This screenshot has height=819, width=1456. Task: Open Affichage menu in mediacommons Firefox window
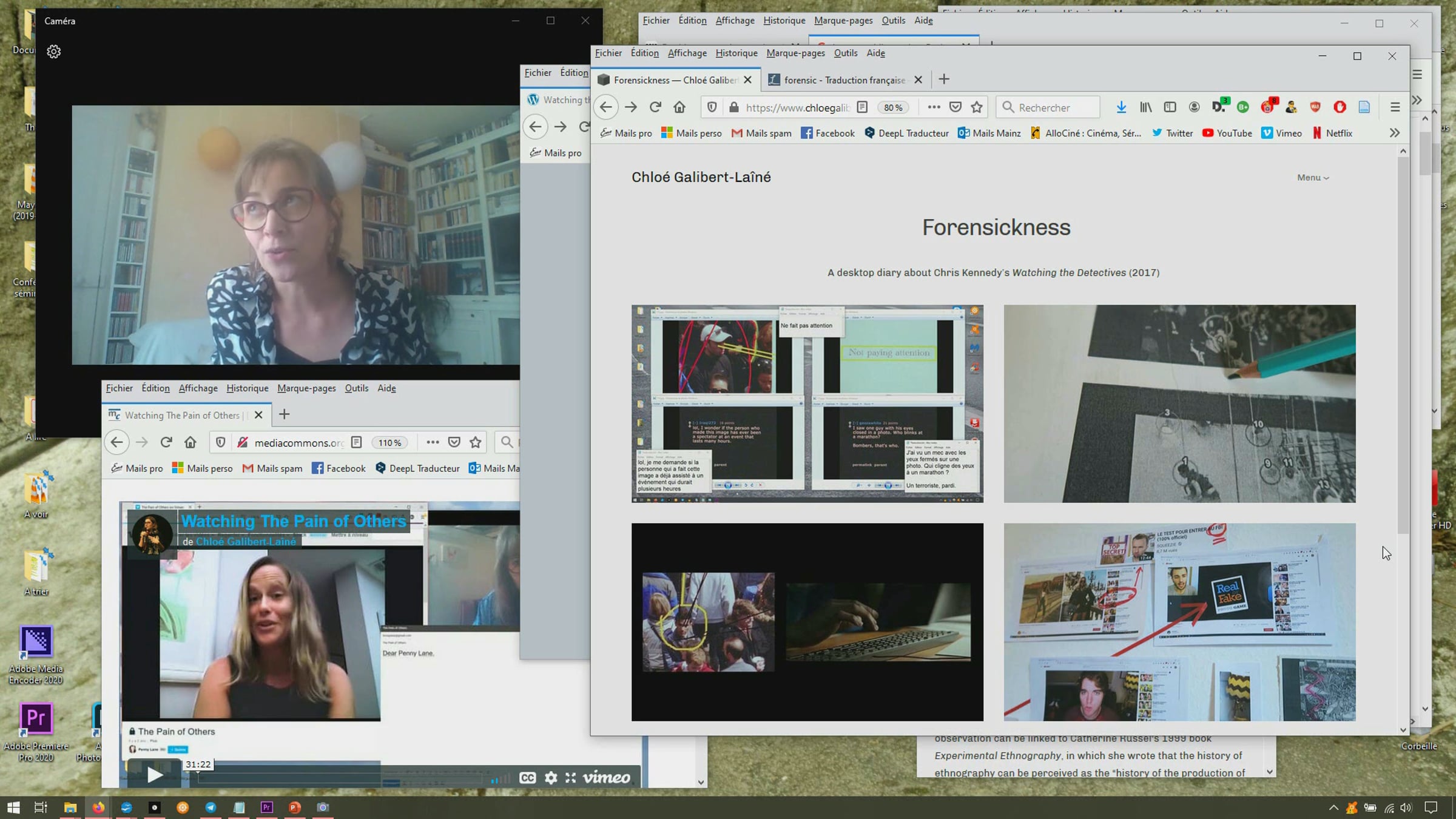click(x=198, y=388)
